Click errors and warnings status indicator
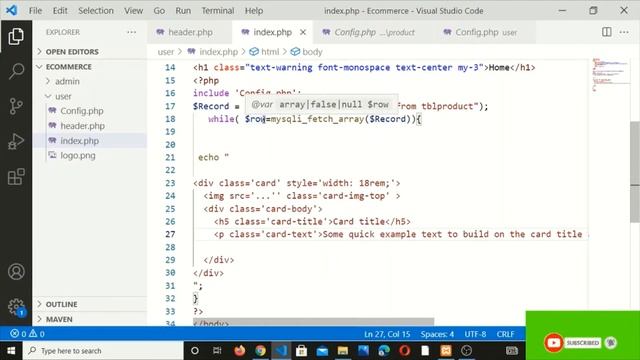Image resolution: width=640 pixels, height=360 pixels. (27, 334)
